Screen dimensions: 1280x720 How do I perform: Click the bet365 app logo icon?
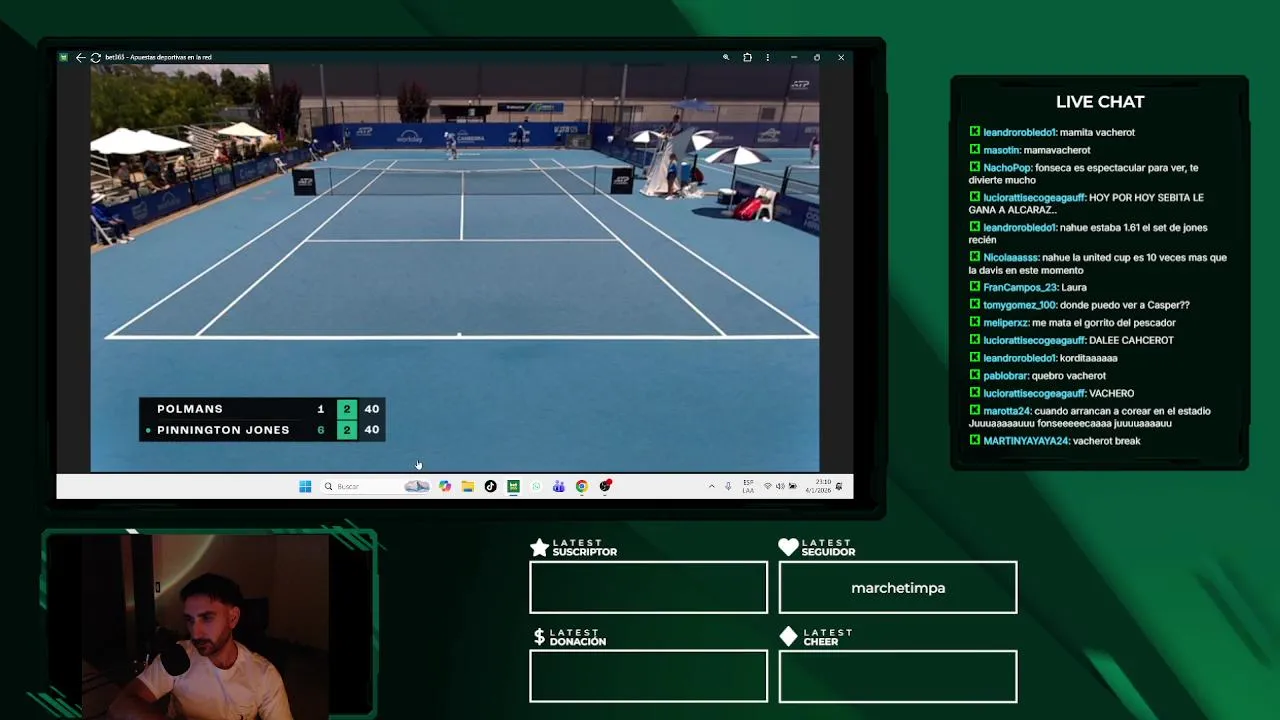click(64, 57)
